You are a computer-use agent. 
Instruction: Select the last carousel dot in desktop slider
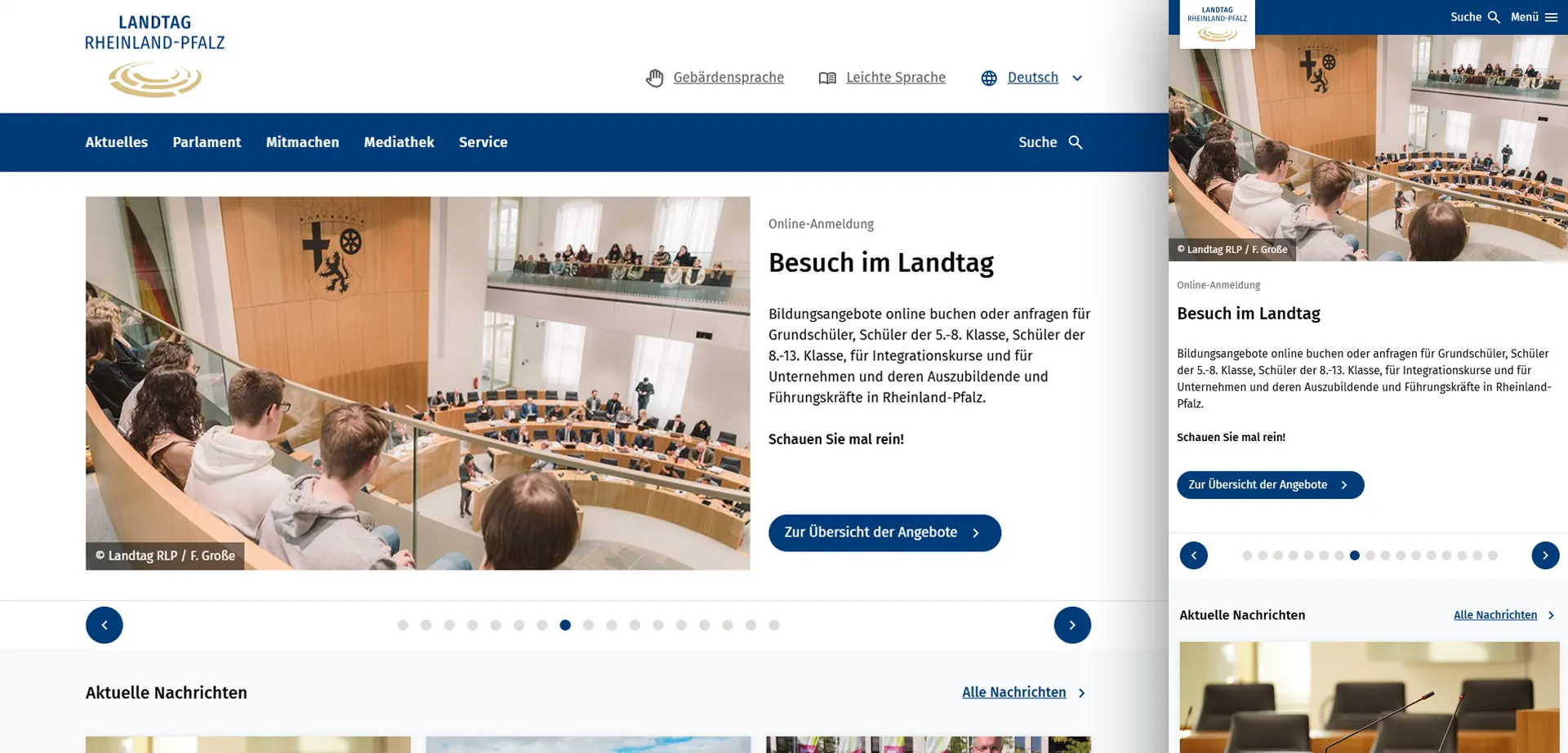tap(774, 626)
